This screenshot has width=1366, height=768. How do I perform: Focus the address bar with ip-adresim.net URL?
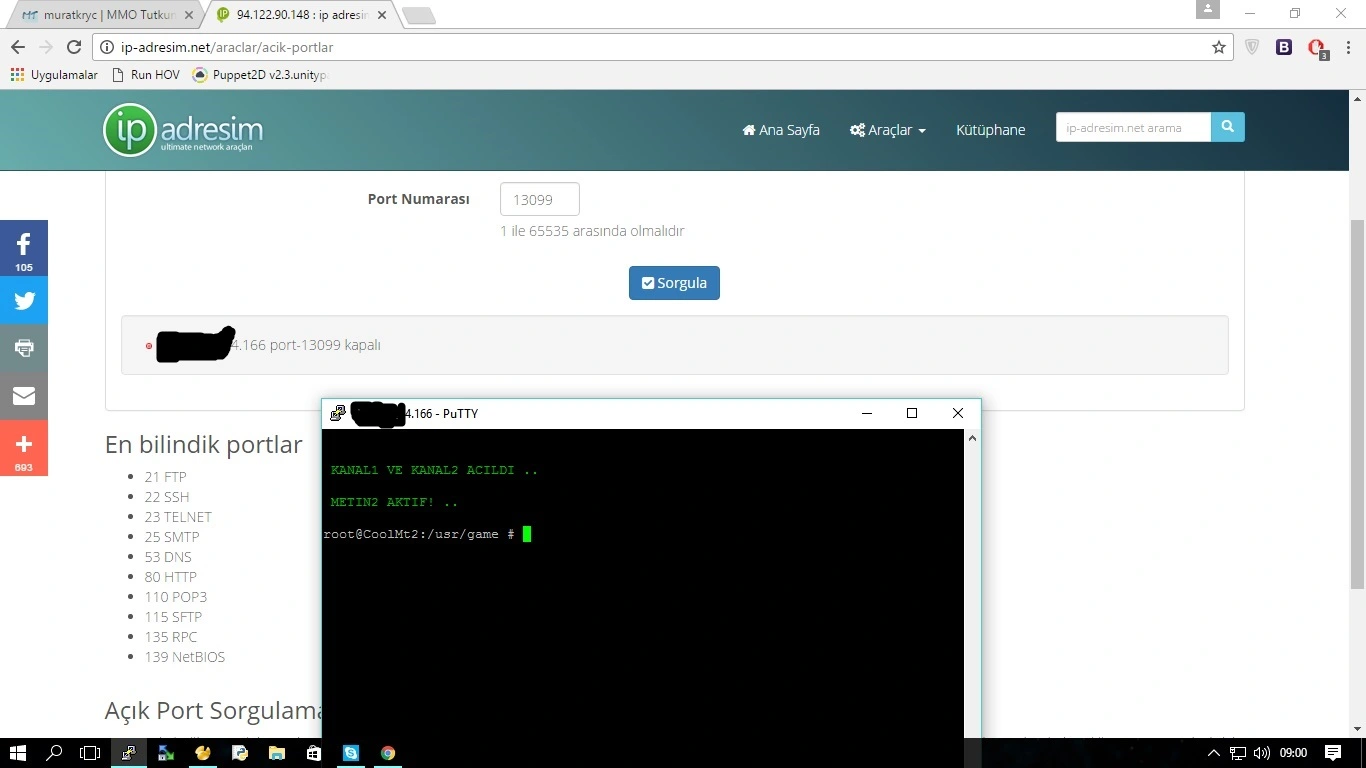tap(660, 47)
